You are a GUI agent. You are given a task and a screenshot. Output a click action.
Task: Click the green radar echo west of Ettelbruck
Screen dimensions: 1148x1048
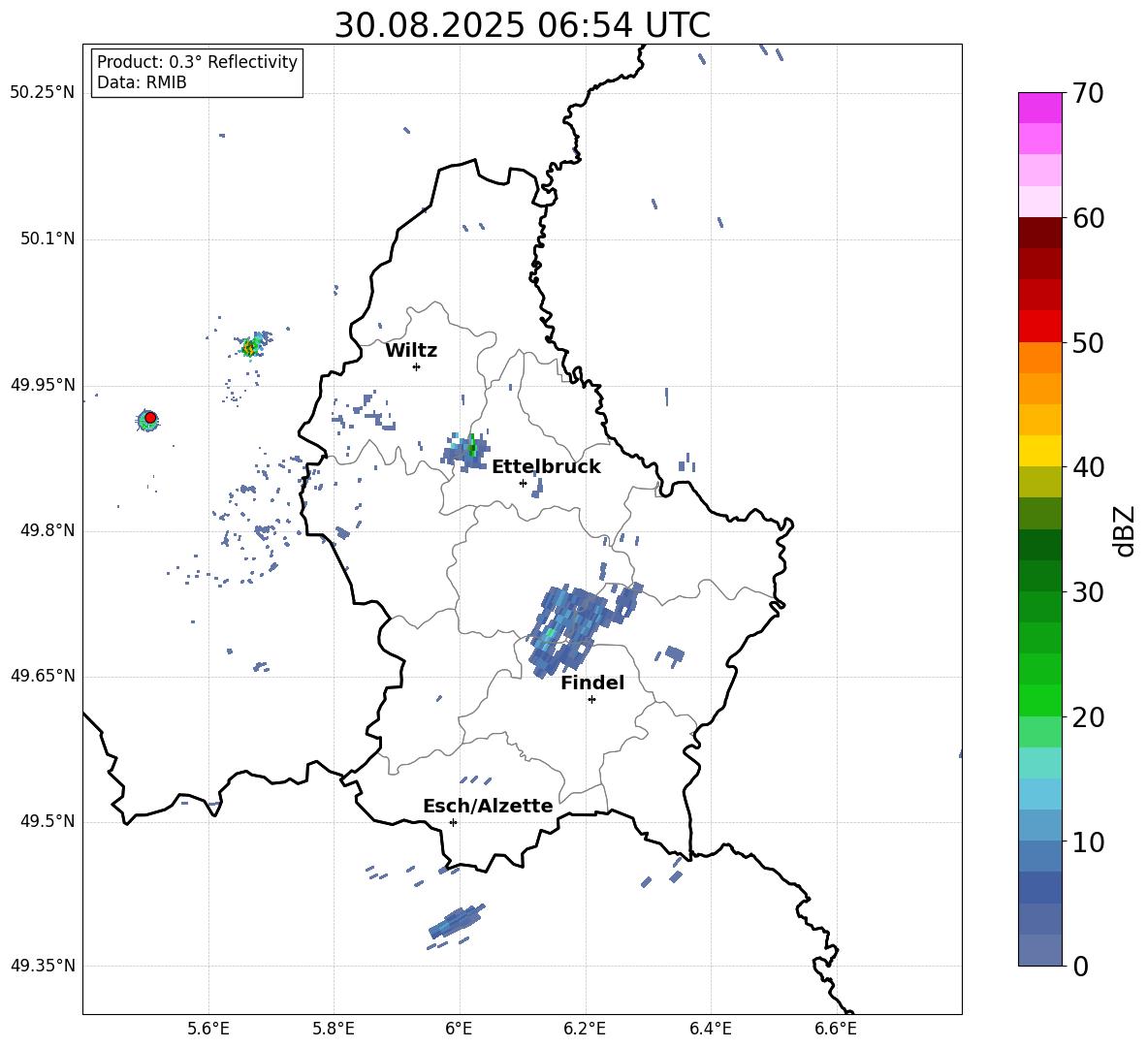[467, 450]
